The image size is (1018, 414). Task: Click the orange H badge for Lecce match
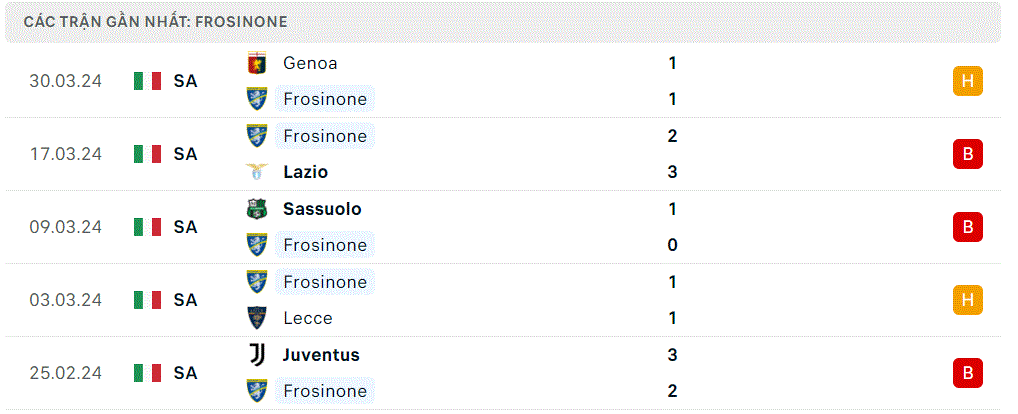click(x=967, y=300)
